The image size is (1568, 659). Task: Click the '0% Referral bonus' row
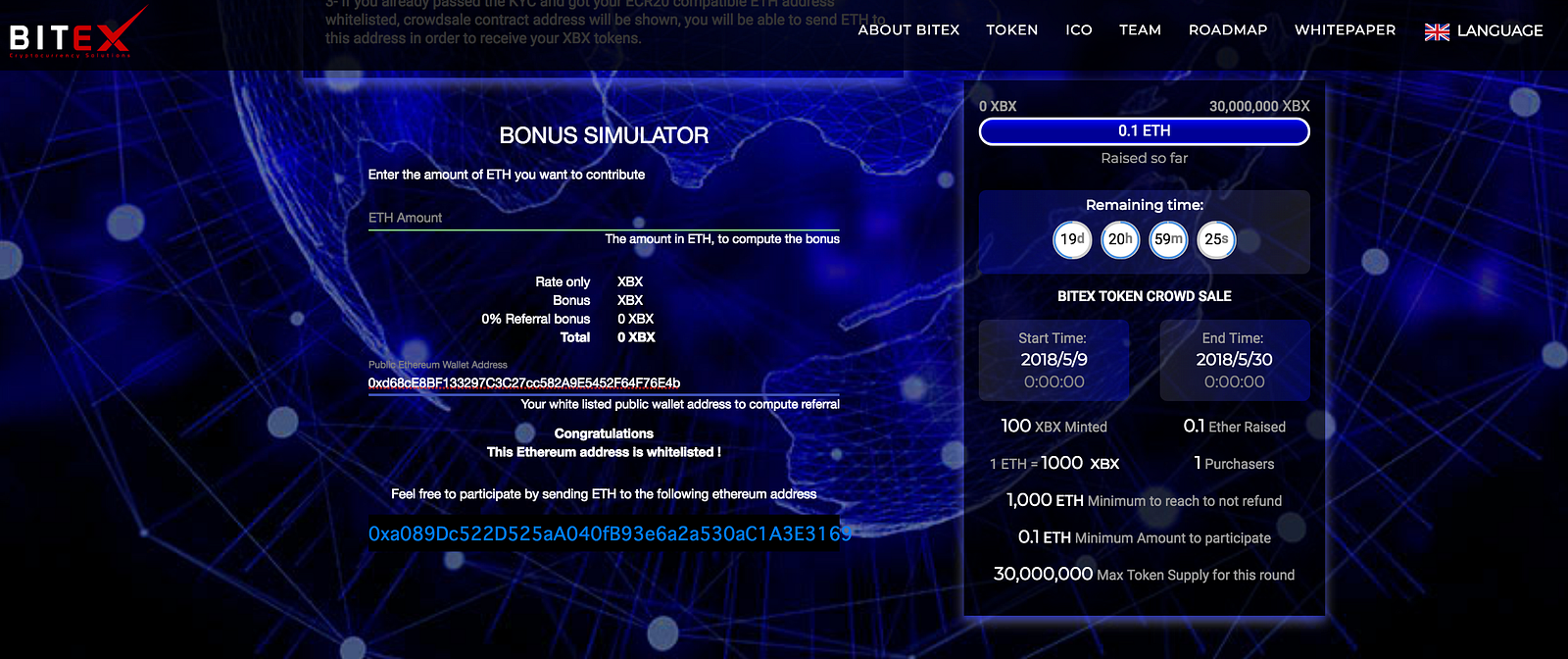pyautogui.click(x=567, y=319)
